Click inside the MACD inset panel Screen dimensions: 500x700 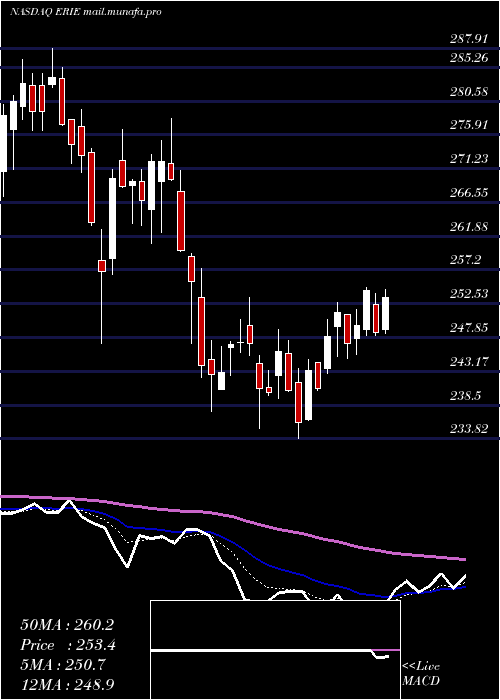tap(275, 650)
